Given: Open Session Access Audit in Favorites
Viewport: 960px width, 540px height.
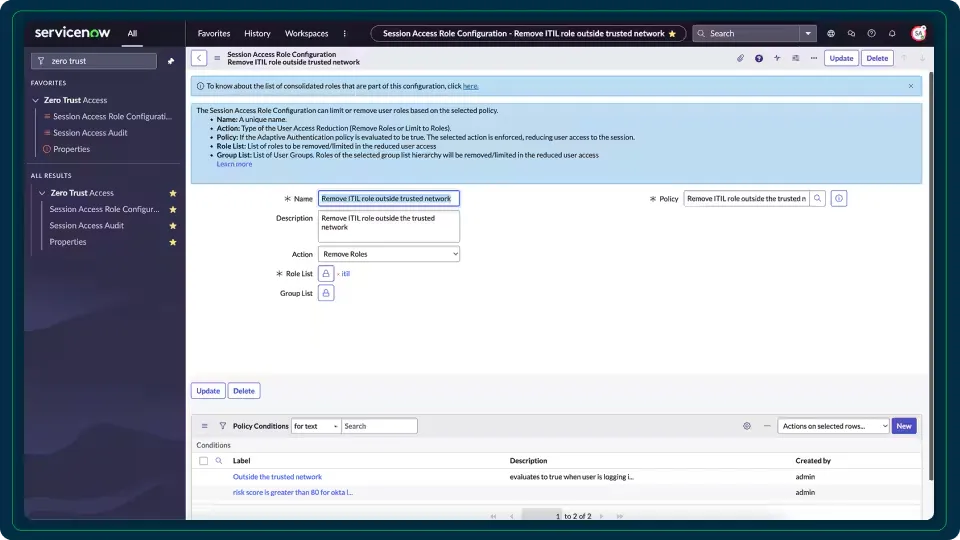Looking at the screenshot, I should (90, 133).
